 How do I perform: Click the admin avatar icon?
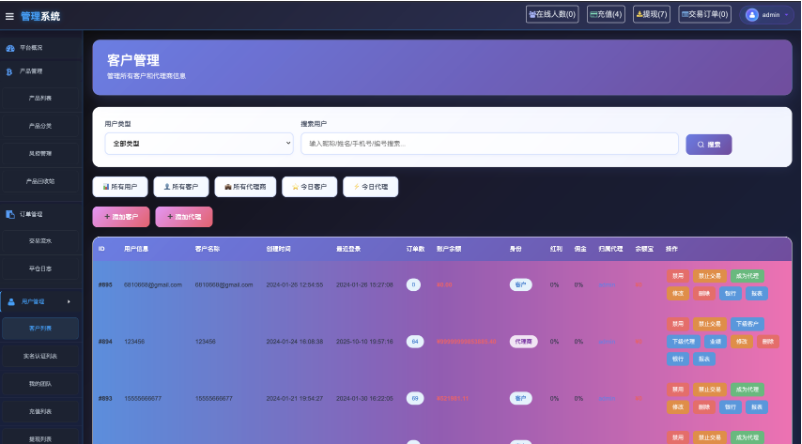click(x=753, y=15)
